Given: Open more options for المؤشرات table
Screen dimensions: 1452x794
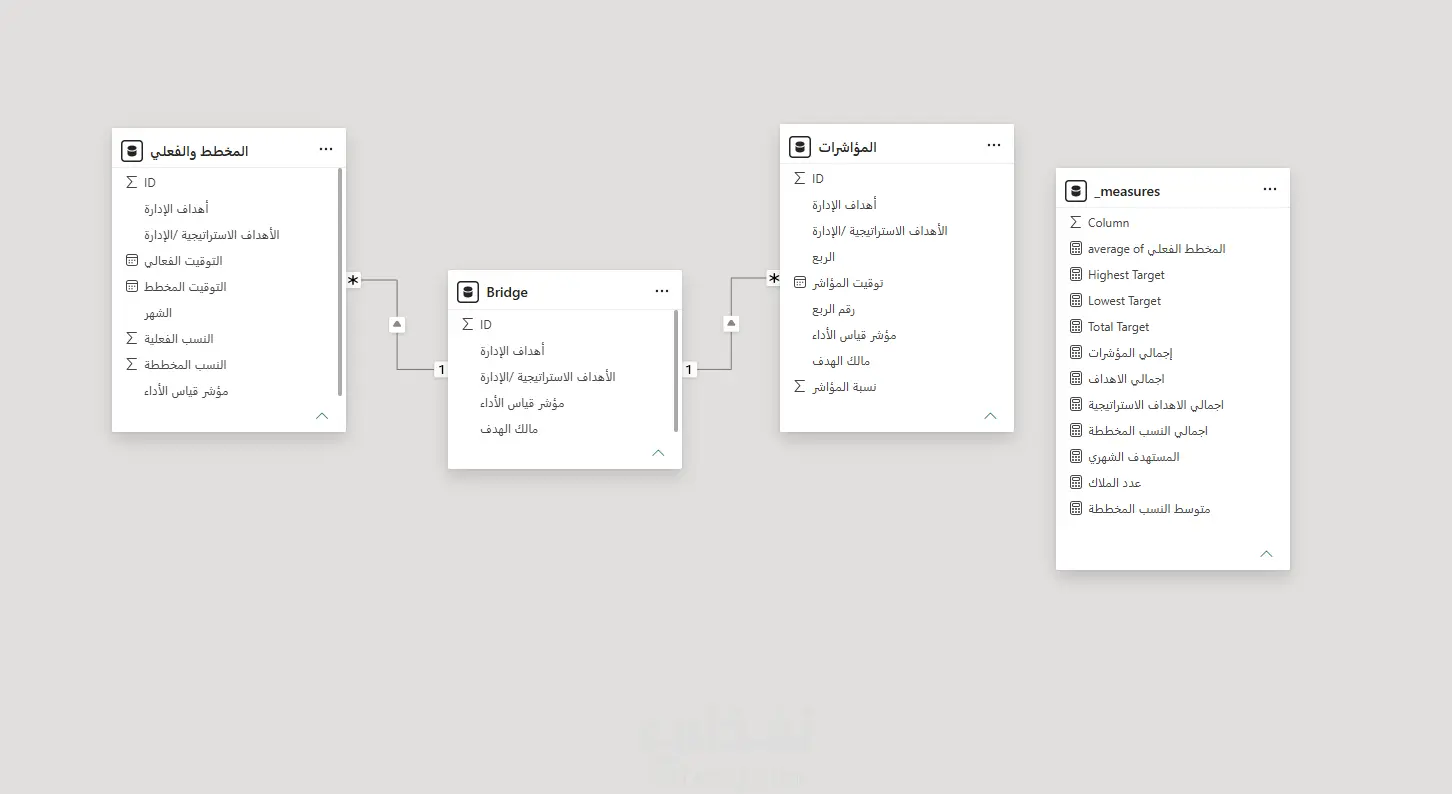Looking at the screenshot, I should (x=994, y=146).
